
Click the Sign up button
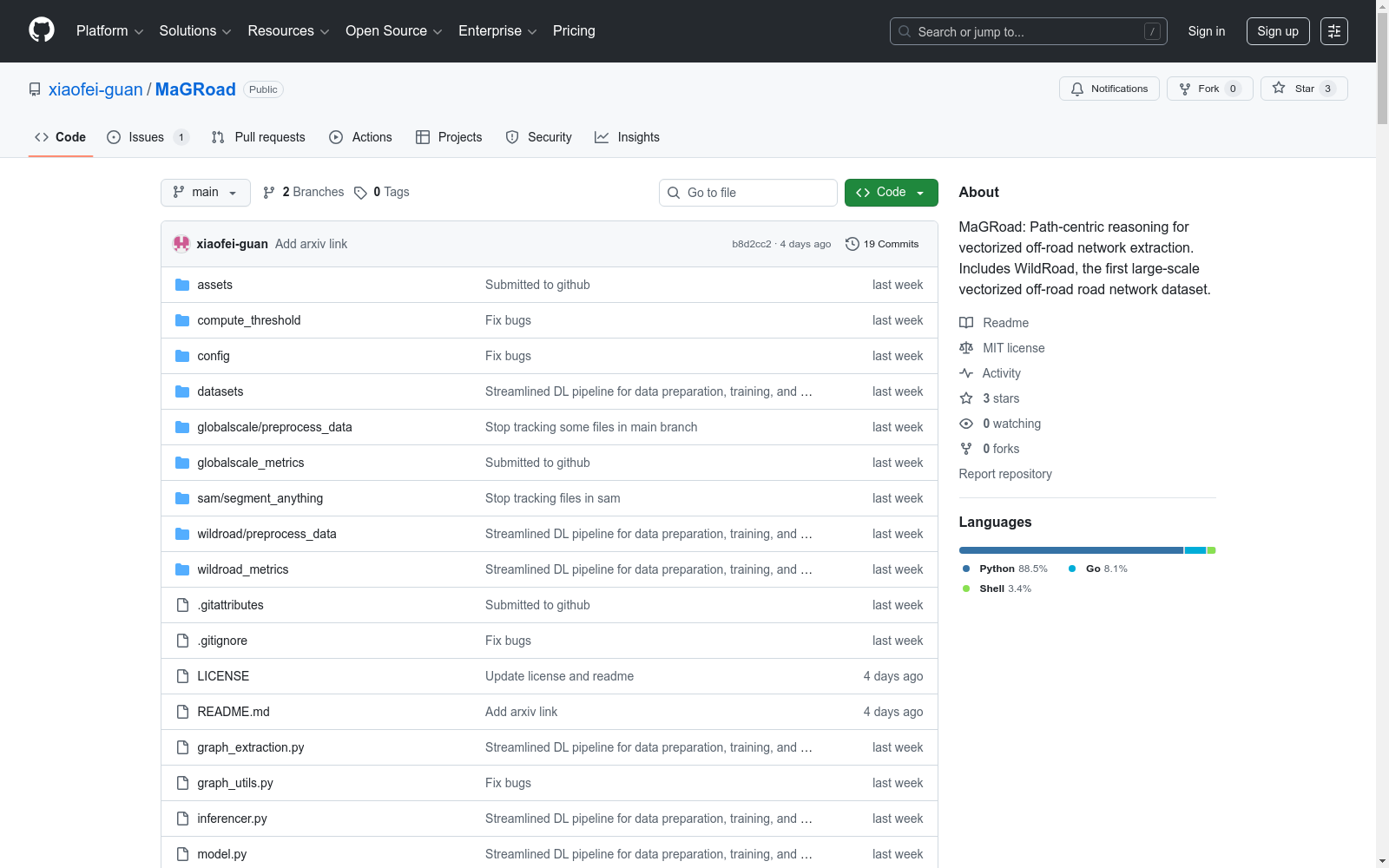(x=1278, y=31)
